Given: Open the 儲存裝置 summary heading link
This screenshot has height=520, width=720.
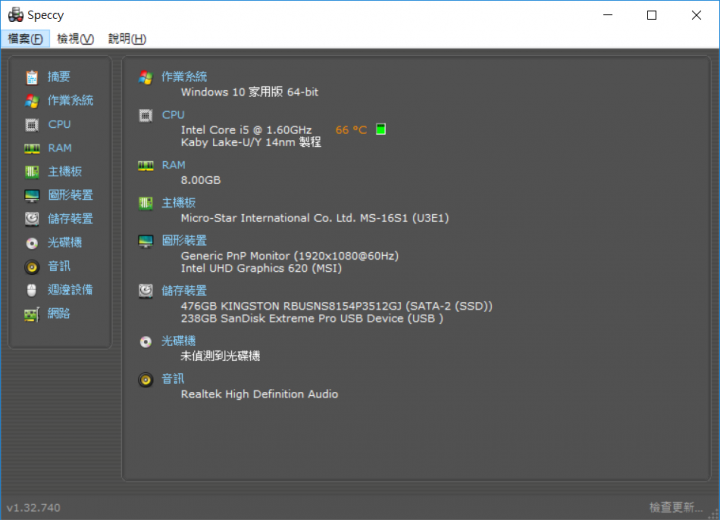Looking at the screenshot, I should (x=184, y=291).
